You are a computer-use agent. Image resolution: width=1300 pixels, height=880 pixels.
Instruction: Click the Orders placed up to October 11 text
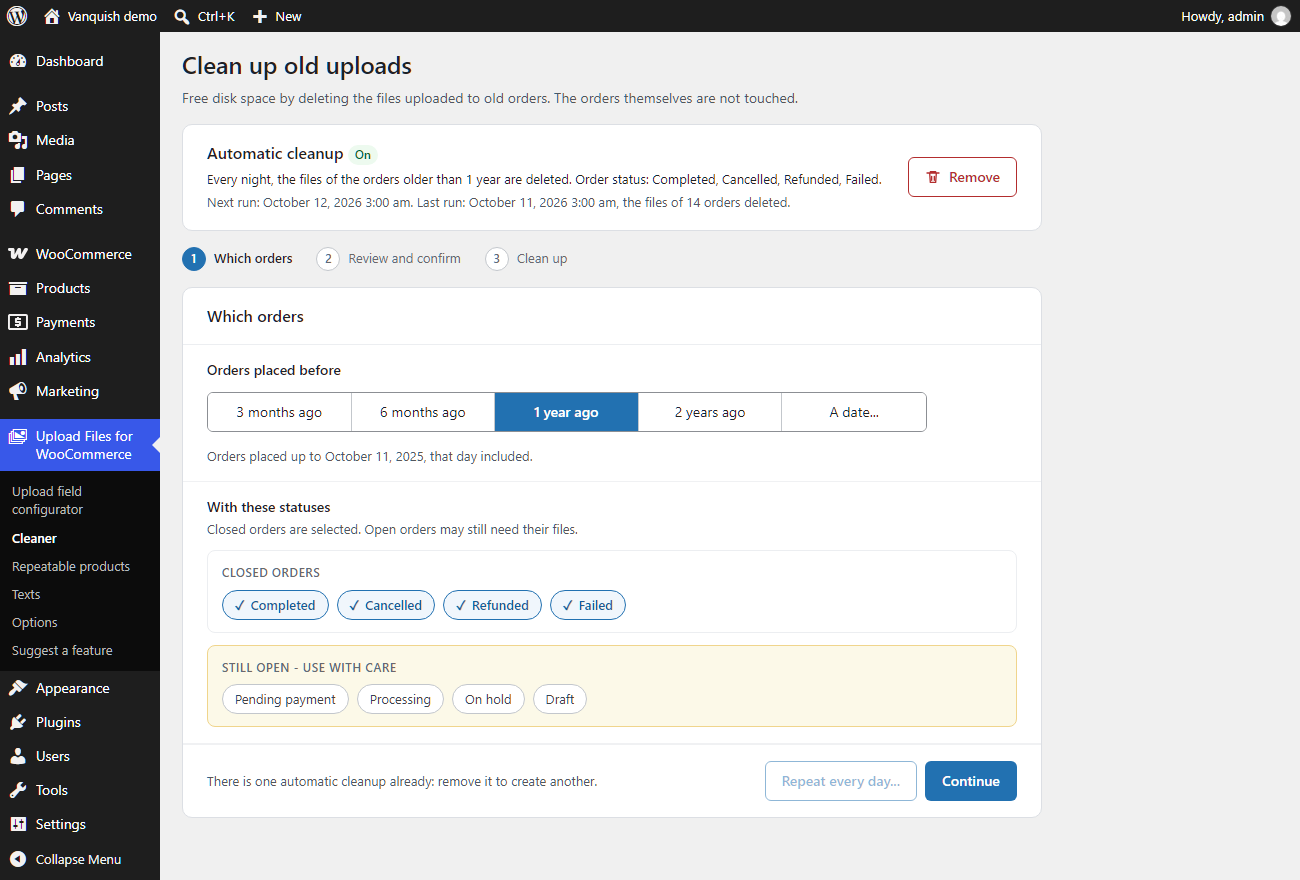point(370,456)
